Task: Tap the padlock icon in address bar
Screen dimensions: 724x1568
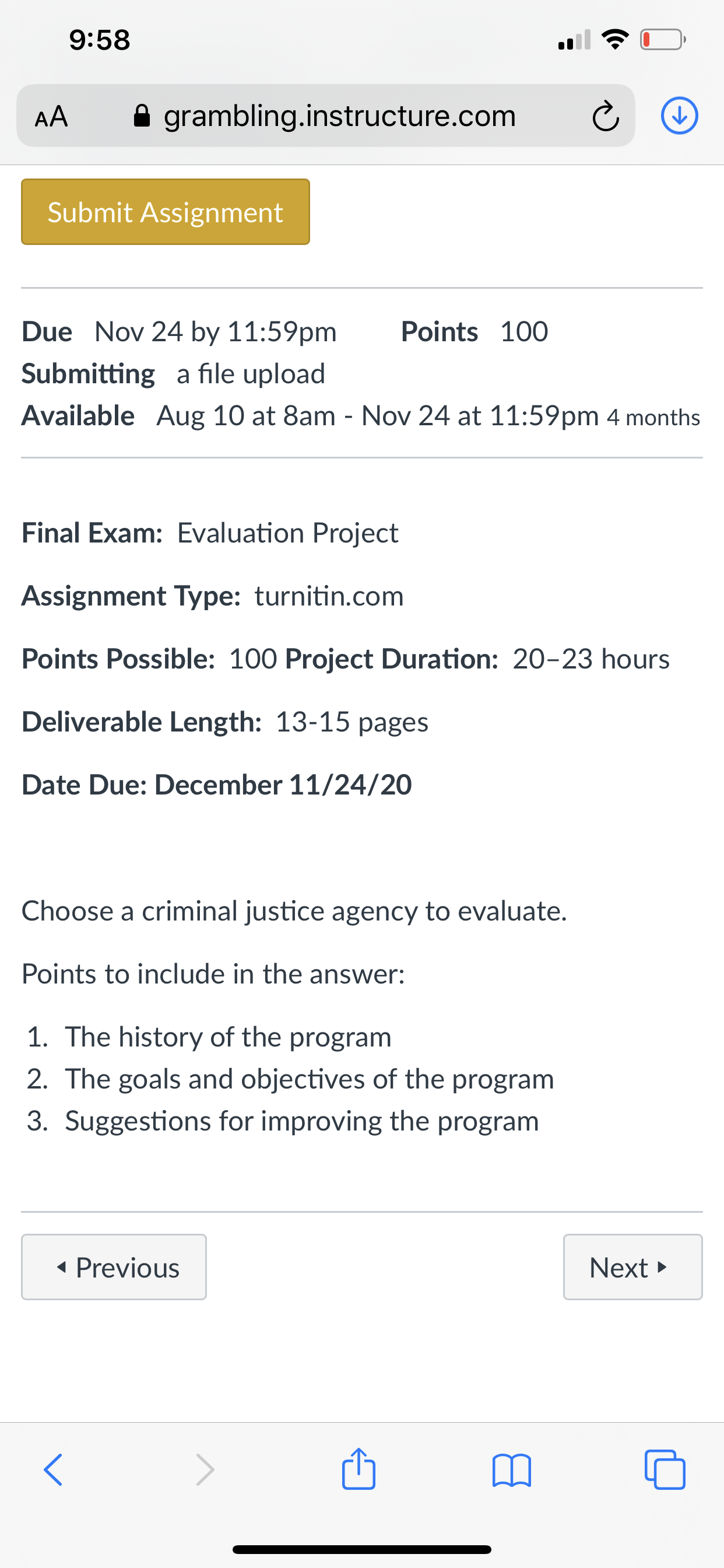Action: 142,116
